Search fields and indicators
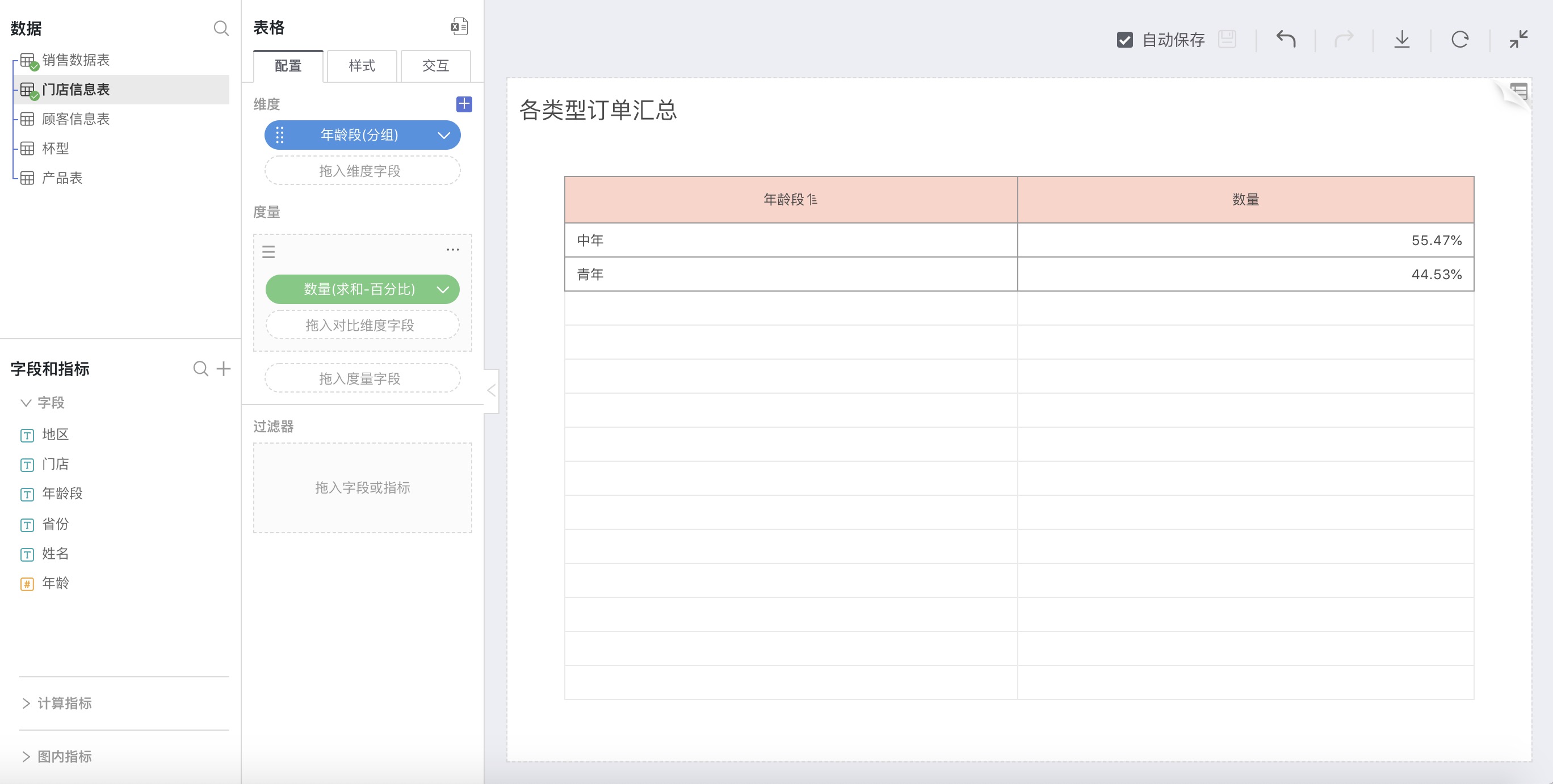The image size is (1553, 784). click(201, 368)
